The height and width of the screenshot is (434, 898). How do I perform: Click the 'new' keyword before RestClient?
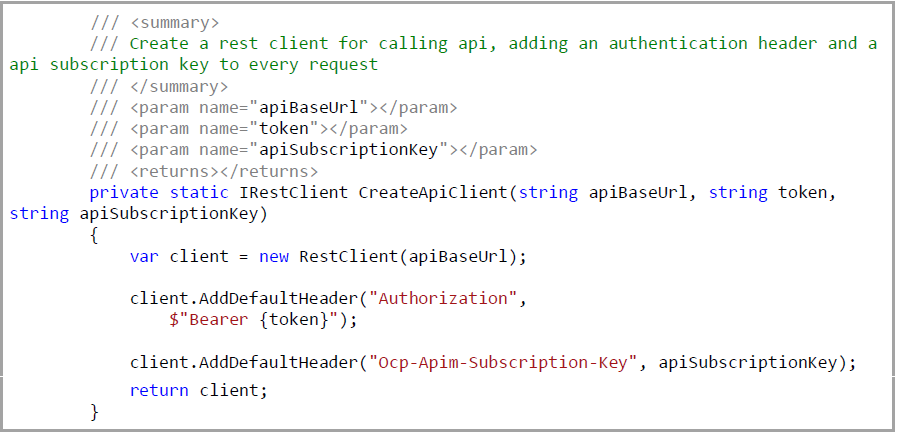pos(274,256)
